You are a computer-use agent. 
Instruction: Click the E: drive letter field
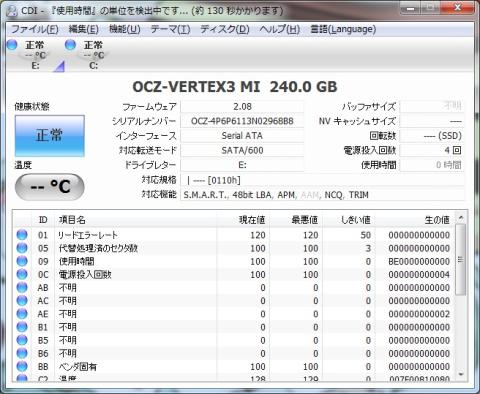click(242, 165)
